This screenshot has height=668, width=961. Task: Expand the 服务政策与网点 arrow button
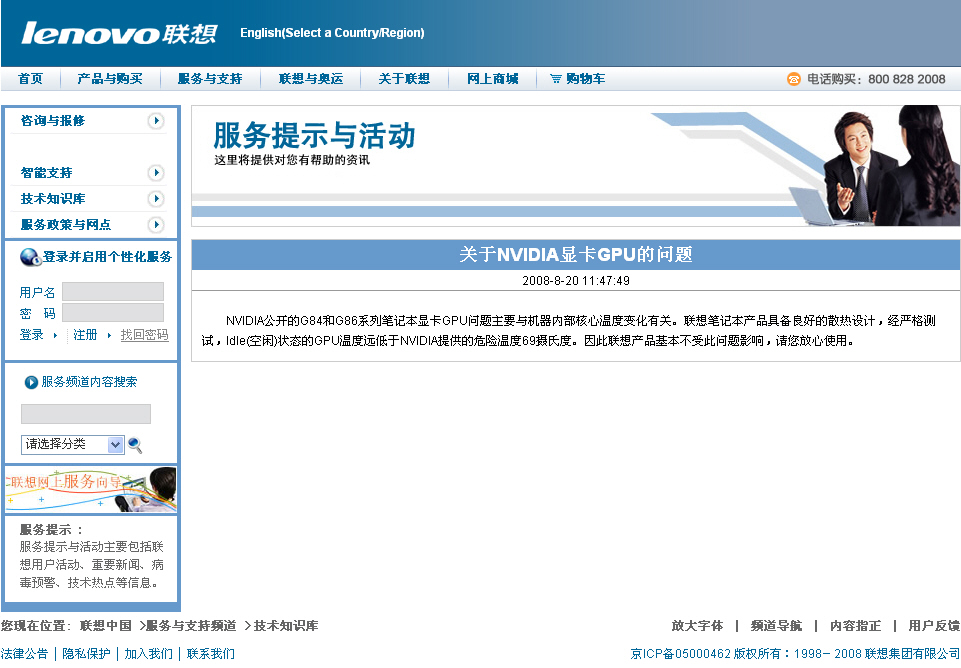tap(156, 224)
